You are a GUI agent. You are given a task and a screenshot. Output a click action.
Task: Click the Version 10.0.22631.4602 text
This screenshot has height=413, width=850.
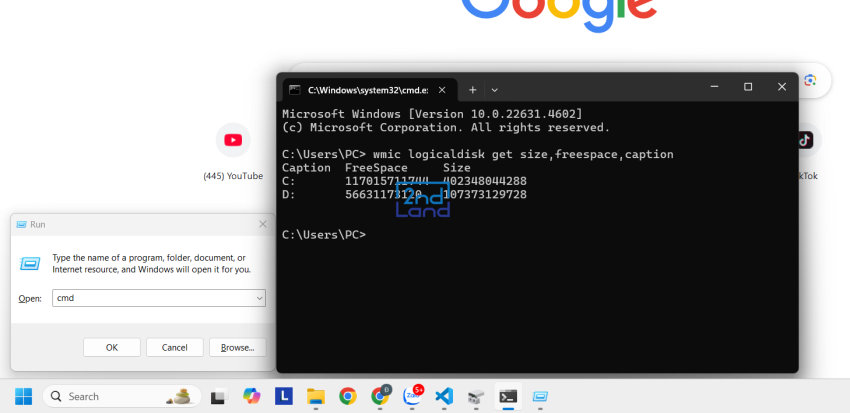(492, 114)
